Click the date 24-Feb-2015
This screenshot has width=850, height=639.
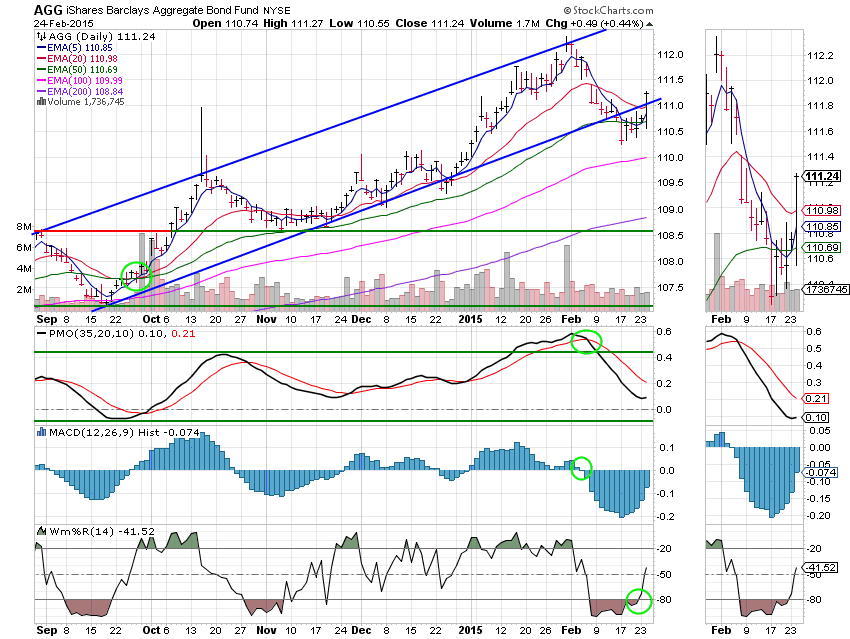[63, 23]
